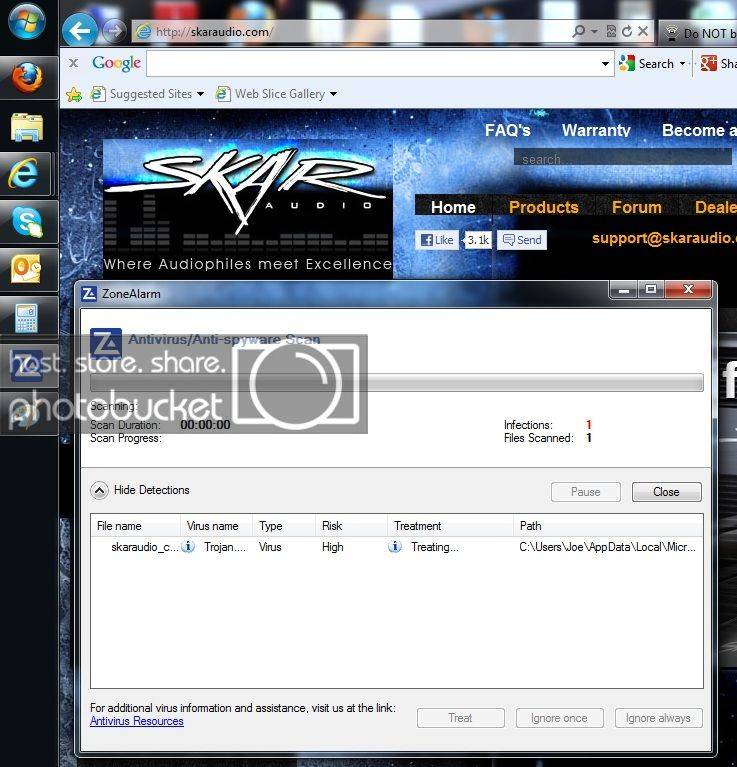Refresh the skaraudio.com page
737x767 pixels.
[x=627, y=31]
